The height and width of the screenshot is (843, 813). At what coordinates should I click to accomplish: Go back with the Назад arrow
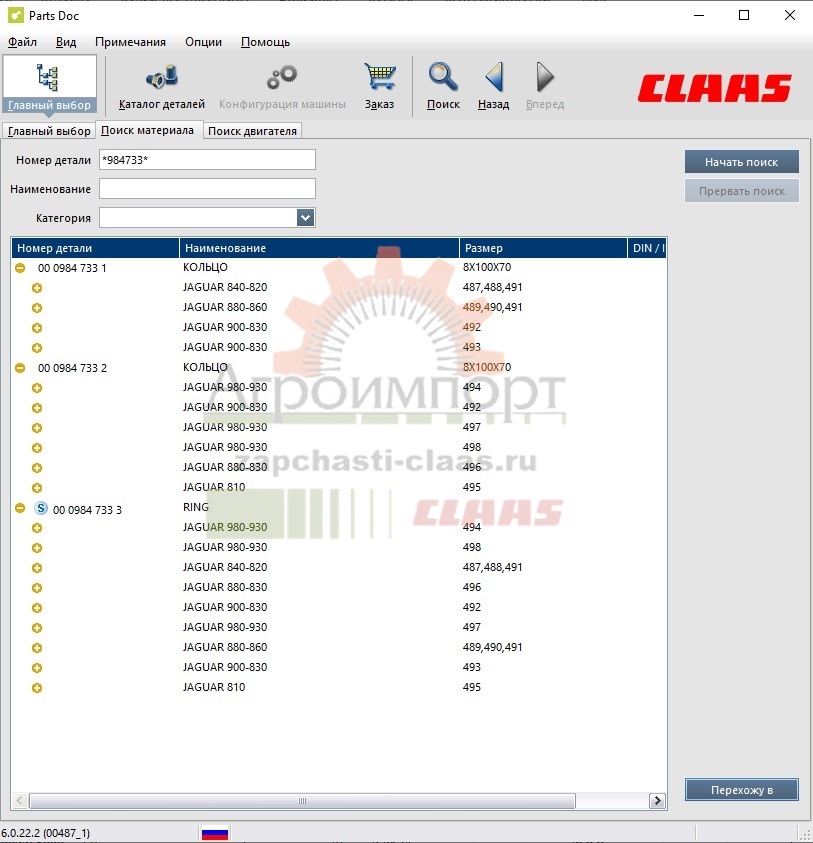494,76
